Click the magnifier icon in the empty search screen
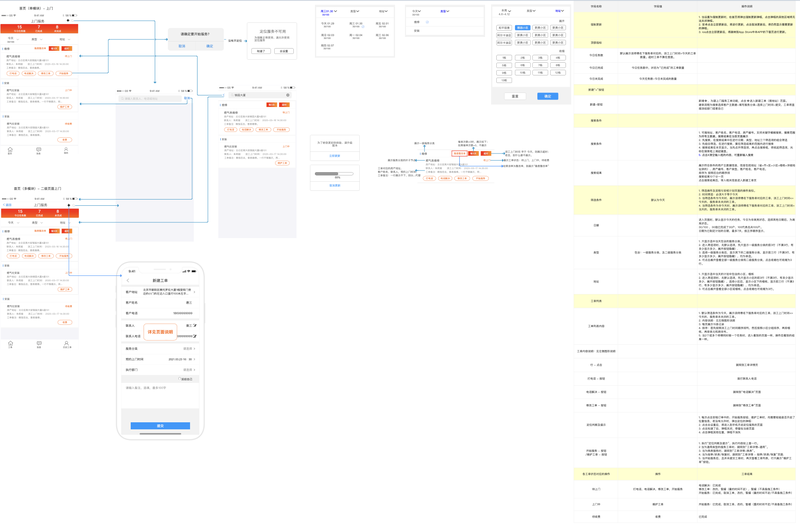800x526 pixels. point(122,98)
